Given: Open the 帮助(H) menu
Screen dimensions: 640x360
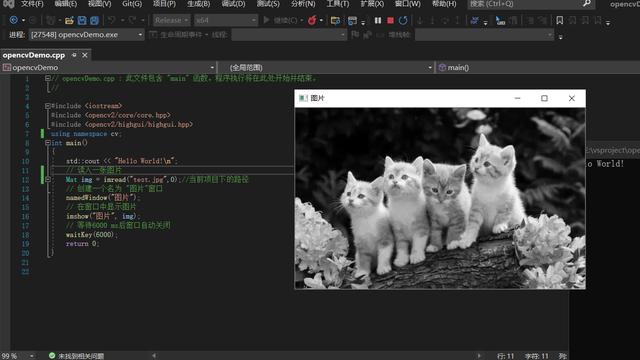Looking at the screenshot, I should point(444,4).
